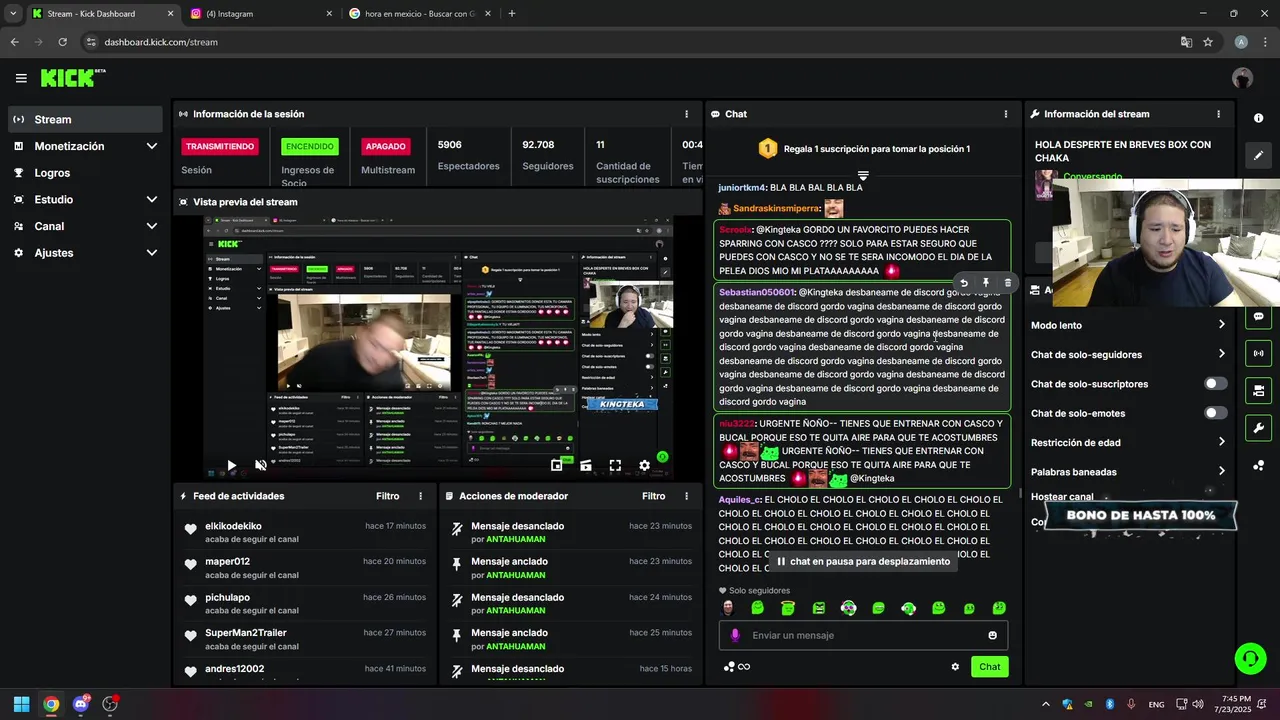Click in the Enviar un mensaje field
Image resolution: width=1280 pixels, height=720 pixels.
tap(863, 635)
